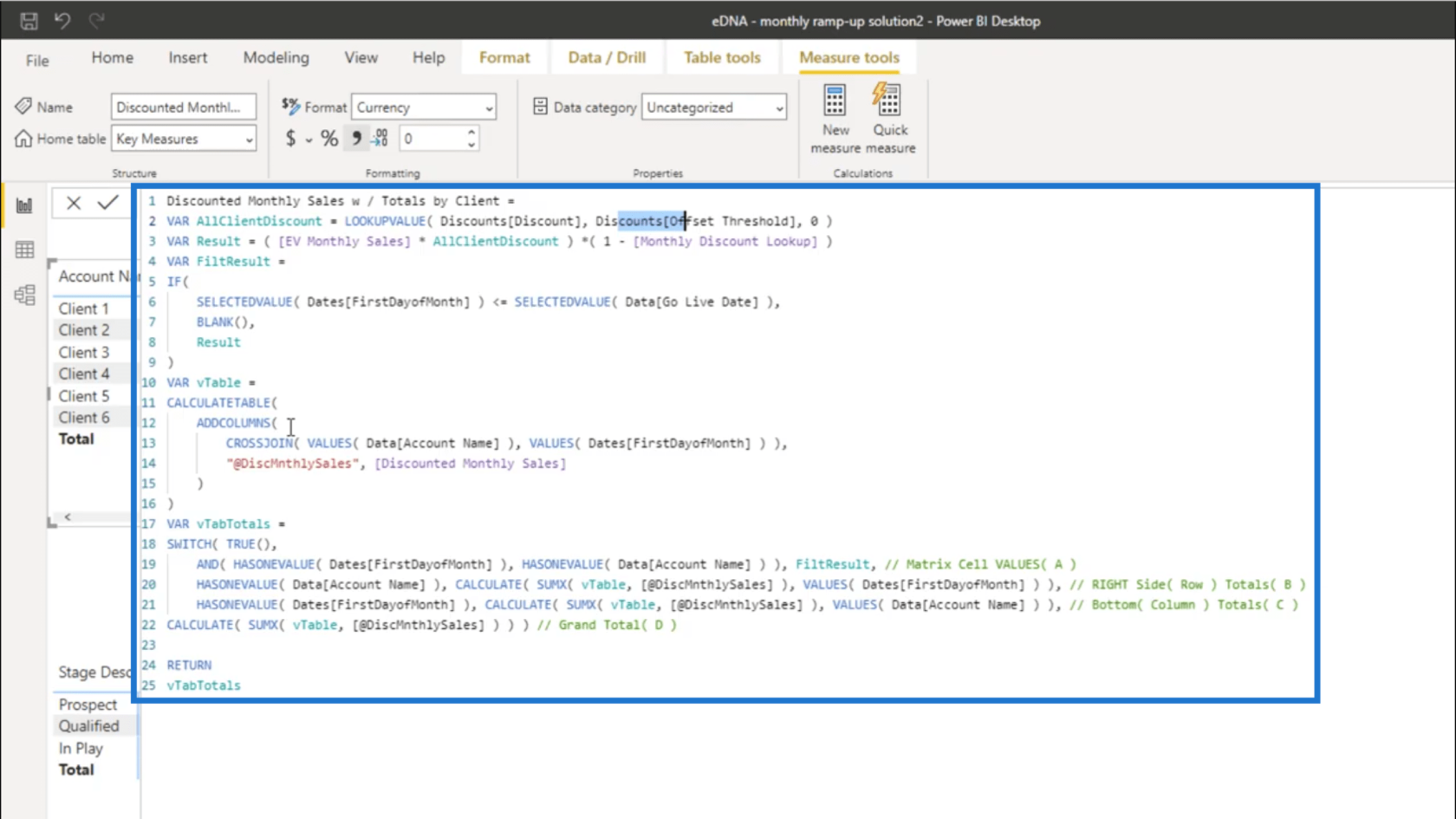Viewport: 1456px width, 819px height.
Task: Select the Client 3 row
Action: [84, 353]
